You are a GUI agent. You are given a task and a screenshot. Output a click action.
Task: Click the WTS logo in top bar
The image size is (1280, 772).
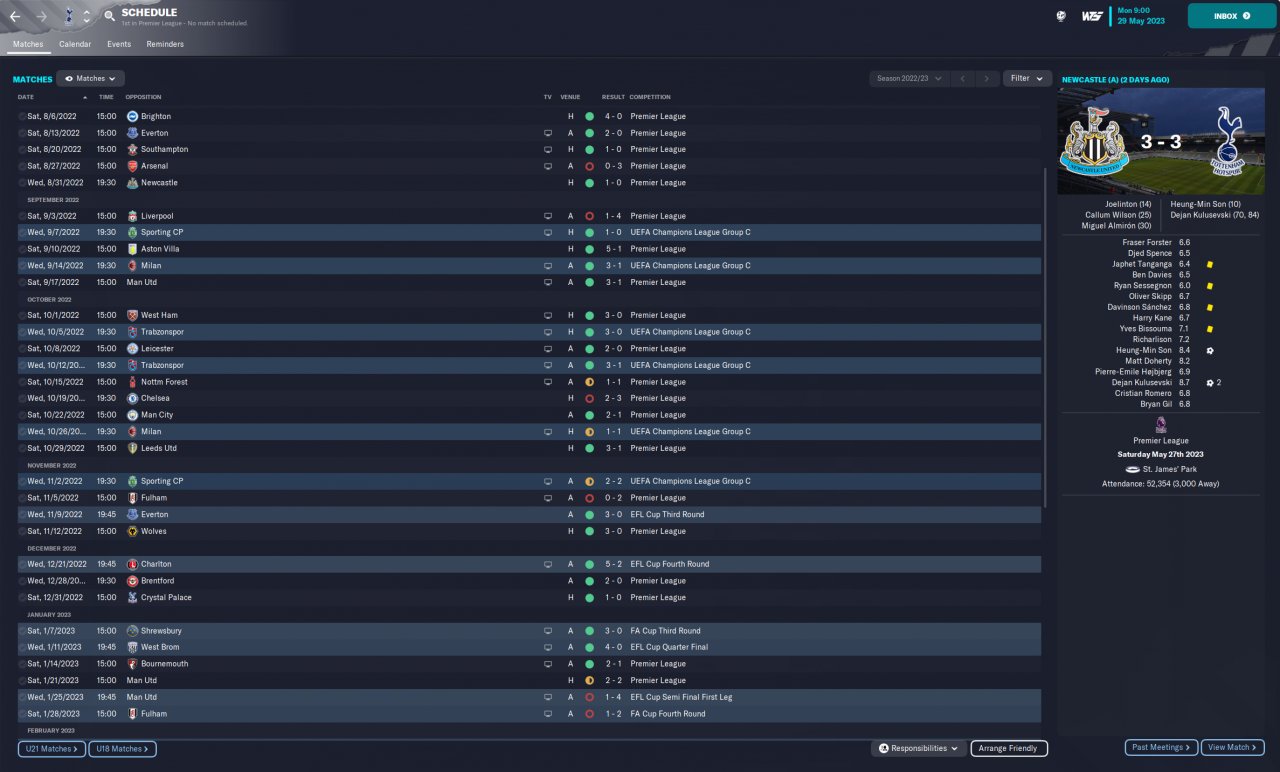(x=1092, y=16)
